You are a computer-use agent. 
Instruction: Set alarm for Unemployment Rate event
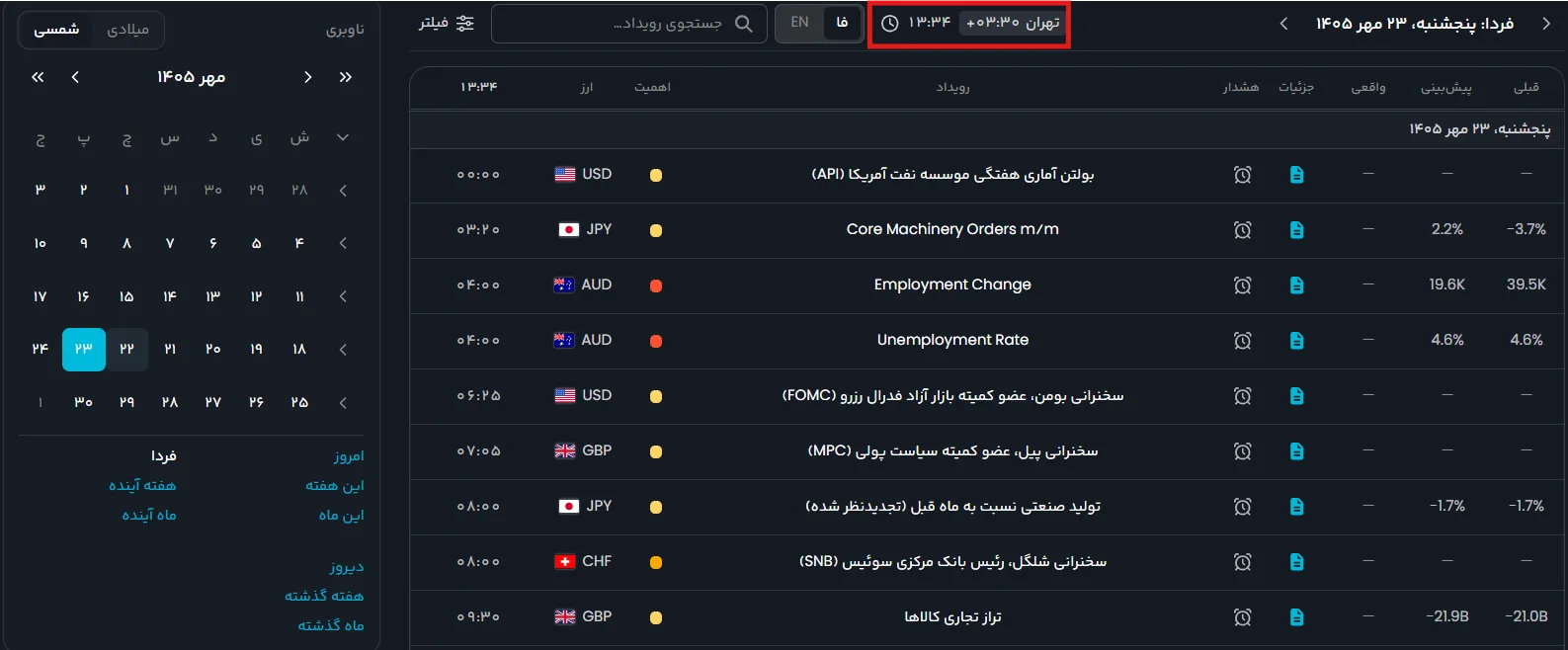tap(1242, 341)
